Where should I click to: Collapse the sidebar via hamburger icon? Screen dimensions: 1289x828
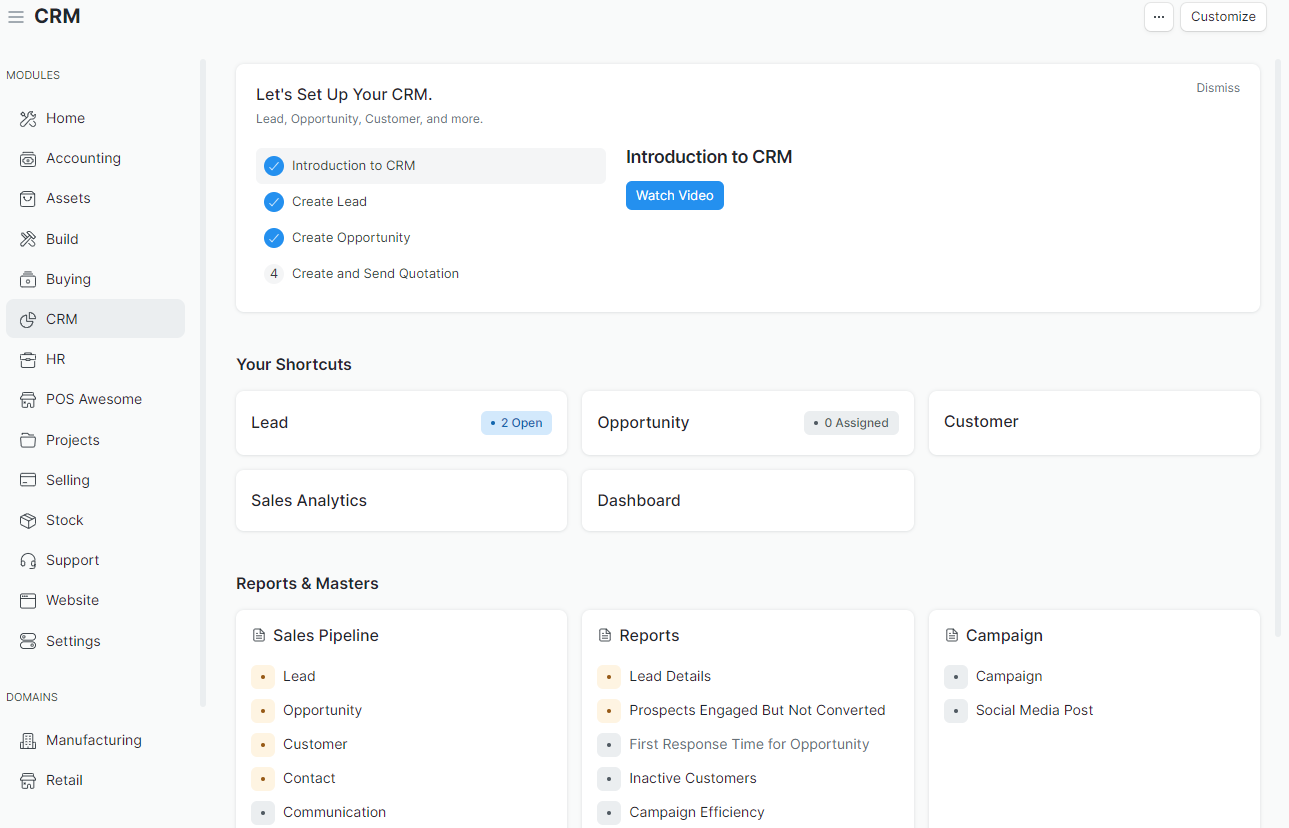pyautogui.click(x=15, y=16)
